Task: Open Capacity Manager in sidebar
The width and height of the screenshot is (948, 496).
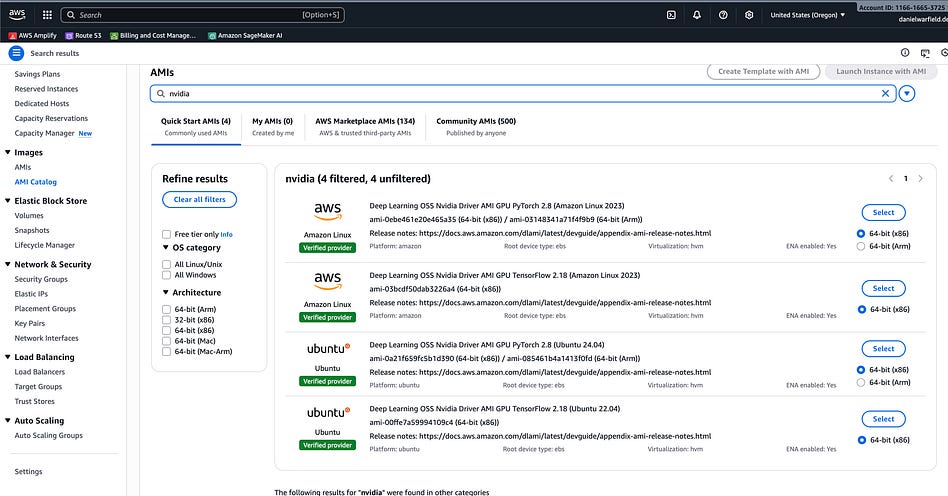Action: click(x=44, y=133)
